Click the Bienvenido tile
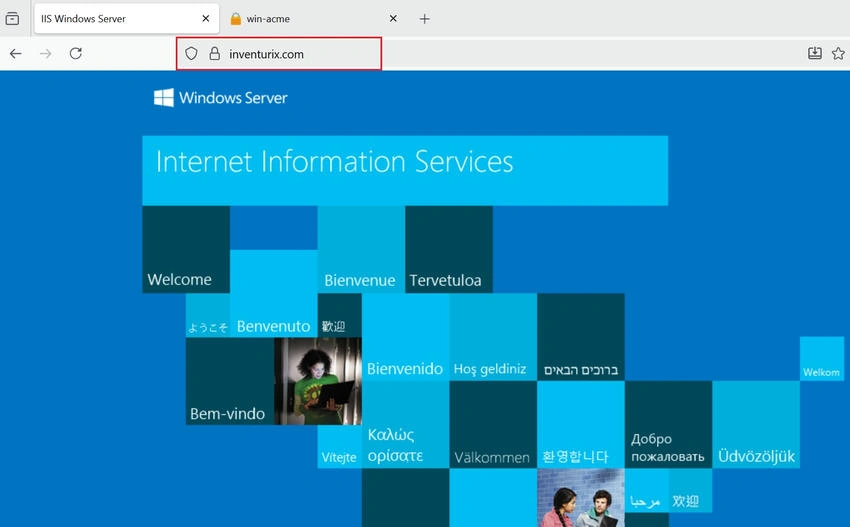Viewport: 850px width, 527px height. pyautogui.click(x=405, y=337)
